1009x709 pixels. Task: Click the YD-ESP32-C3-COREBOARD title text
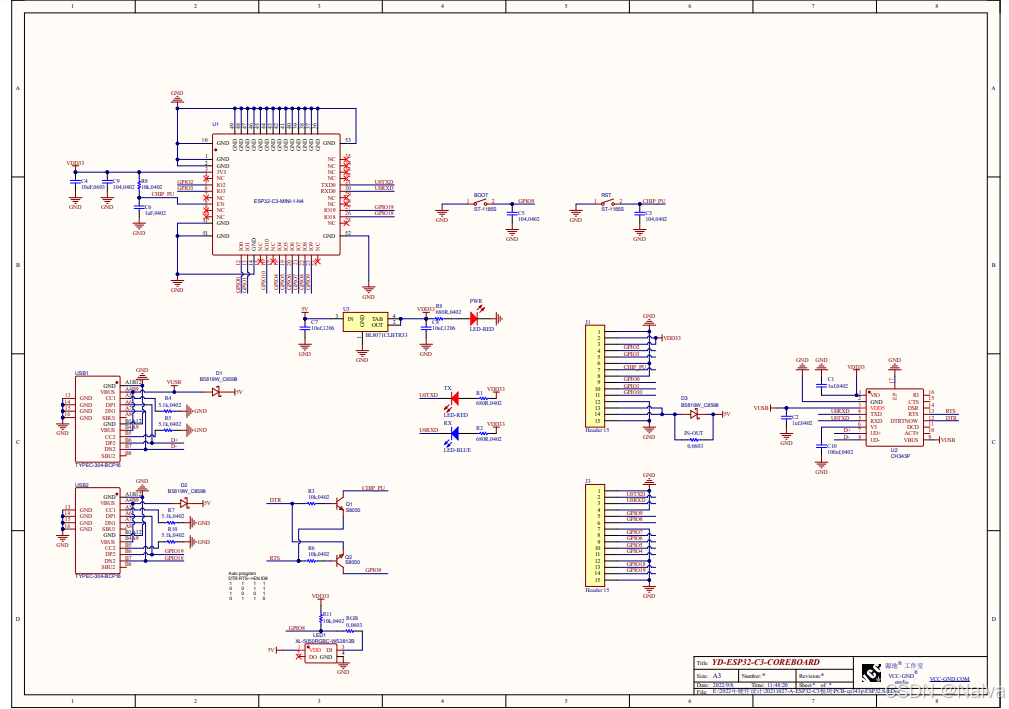click(765, 660)
